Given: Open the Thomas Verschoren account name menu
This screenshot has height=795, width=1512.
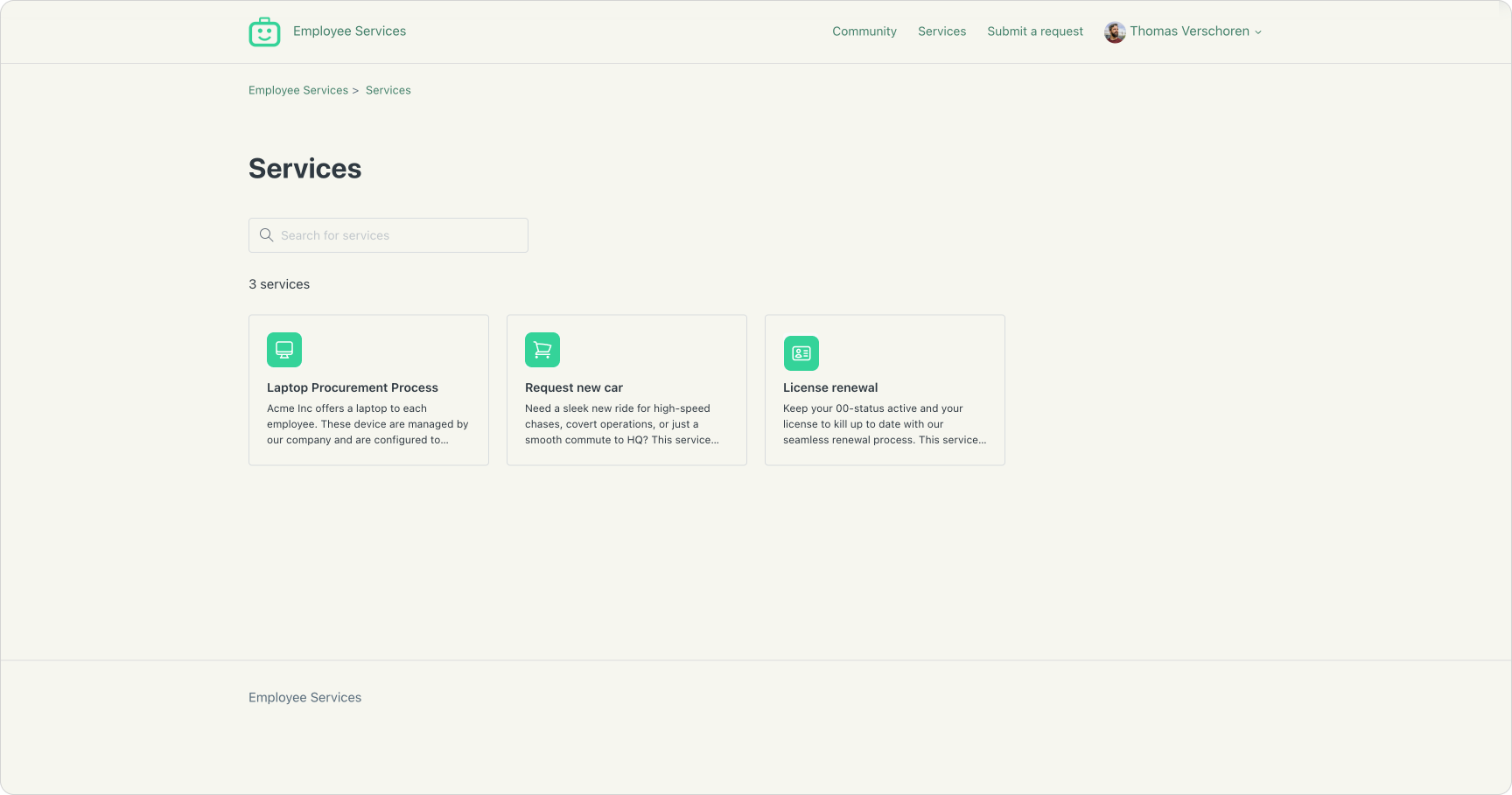Looking at the screenshot, I should coord(1189,31).
